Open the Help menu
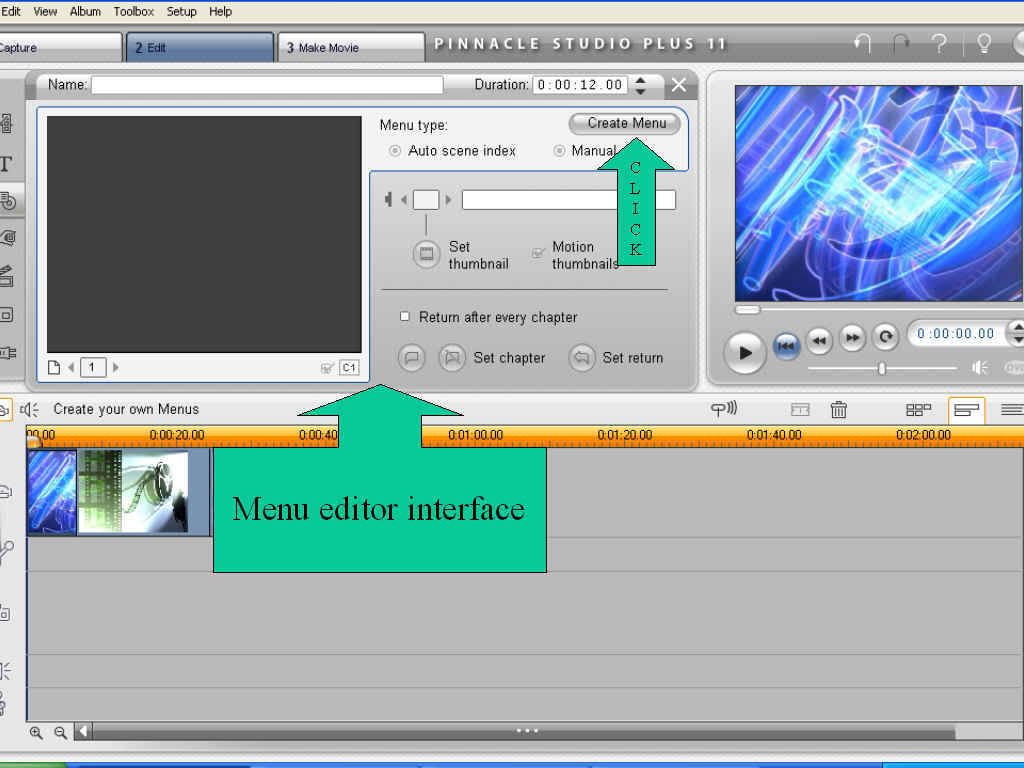The height and width of the screenshot is (768, 1024). coord(220,11)
